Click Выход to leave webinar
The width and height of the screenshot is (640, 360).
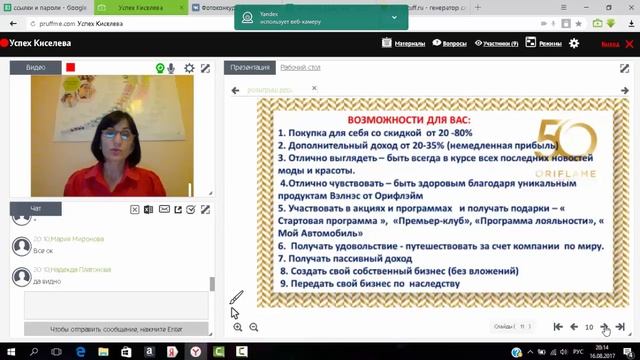coord(617,44)
